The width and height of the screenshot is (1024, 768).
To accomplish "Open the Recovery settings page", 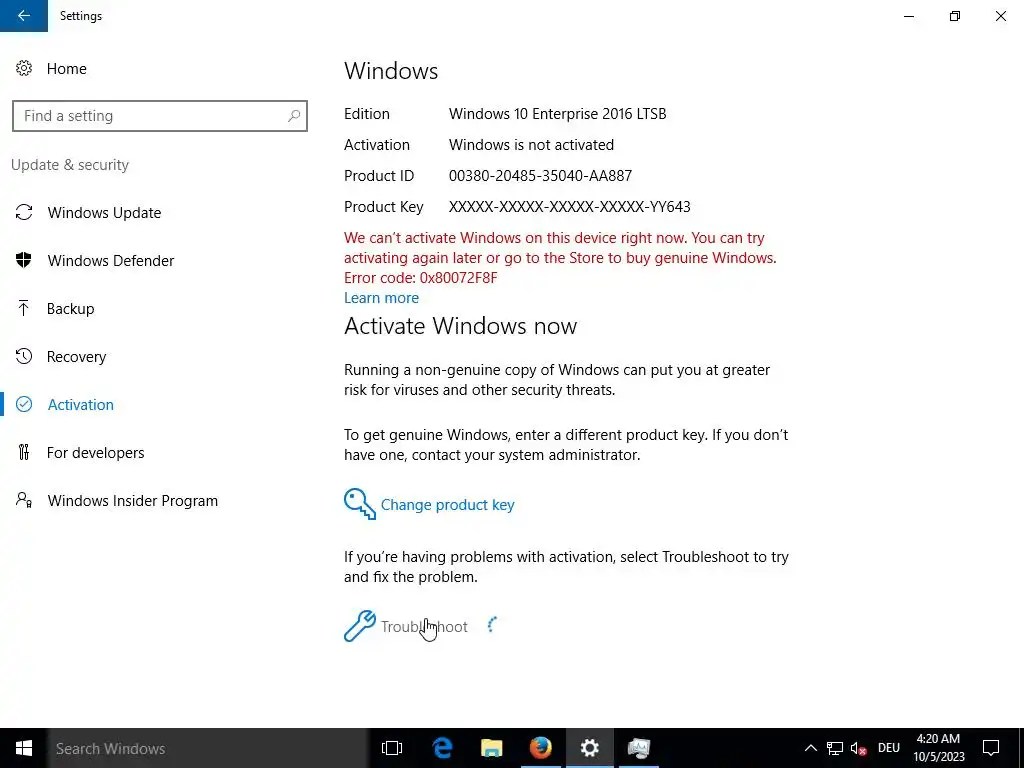I will click(76, 357).
